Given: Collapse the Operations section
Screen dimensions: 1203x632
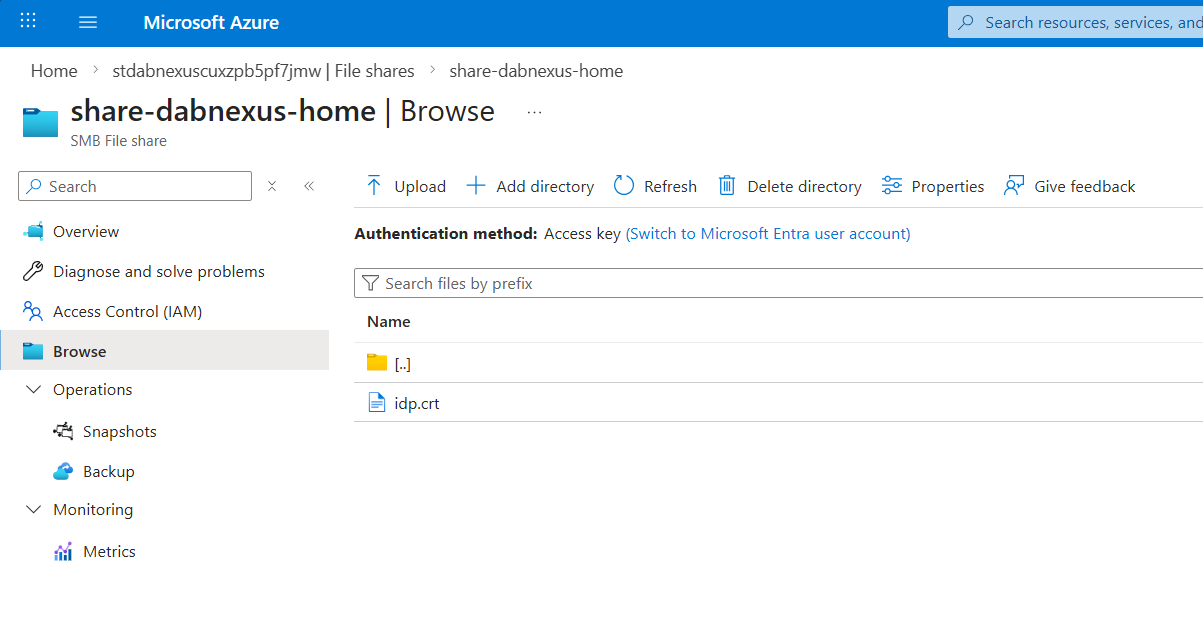Looking at the screenshot, I should (34, 390).
